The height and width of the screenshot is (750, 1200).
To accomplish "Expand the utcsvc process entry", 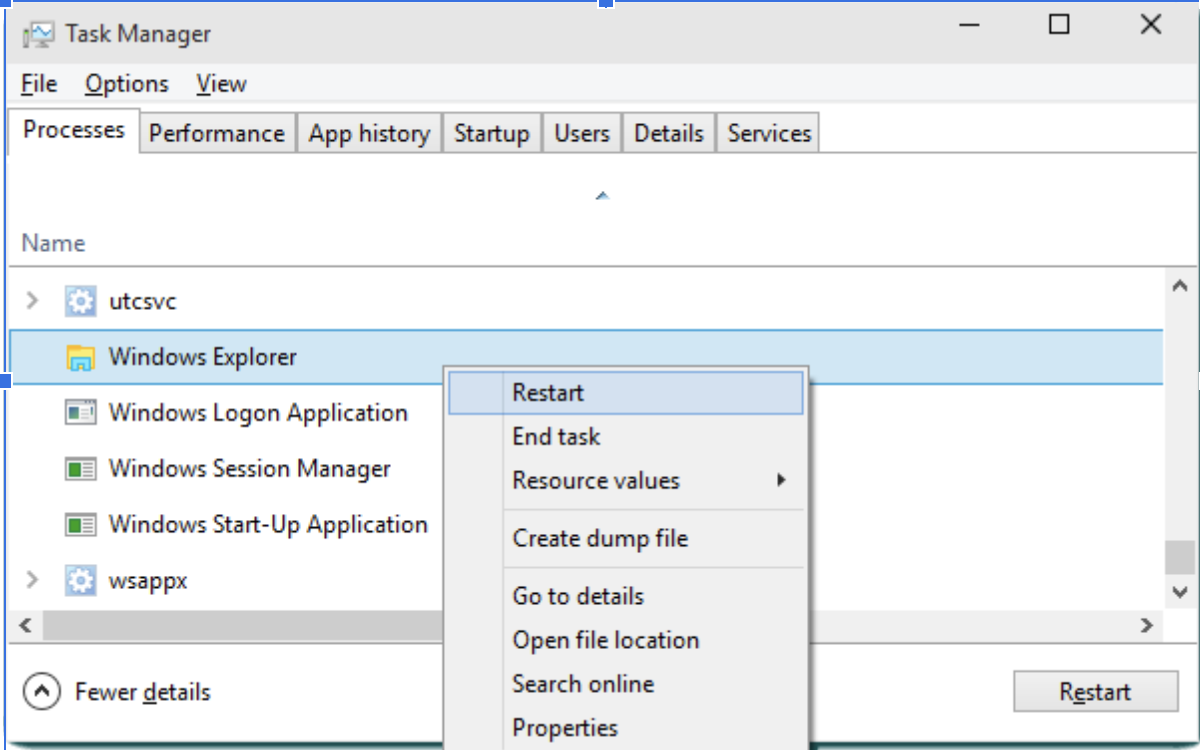I will [x=31, y=300].
